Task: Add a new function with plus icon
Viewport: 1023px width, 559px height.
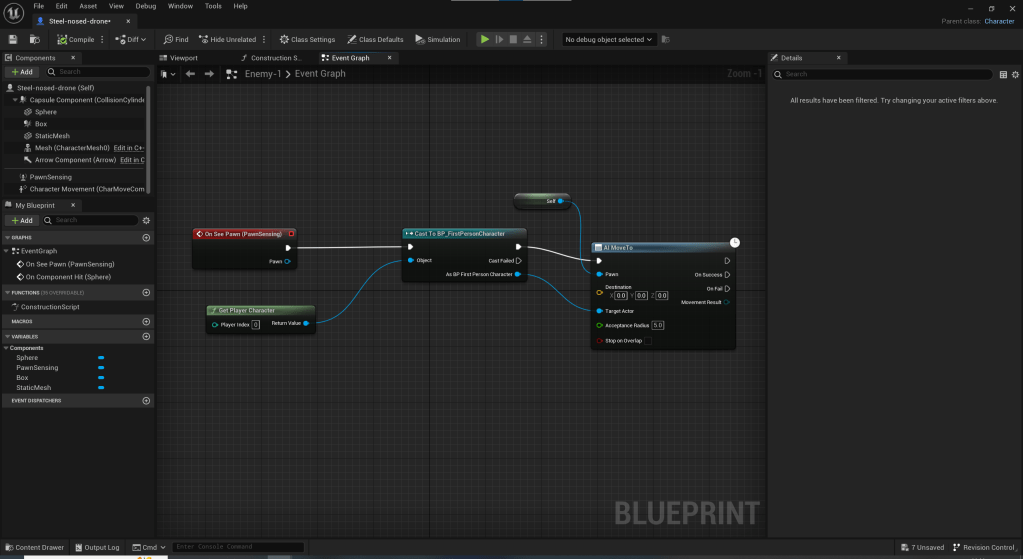Action: click(x=146, y=292)
